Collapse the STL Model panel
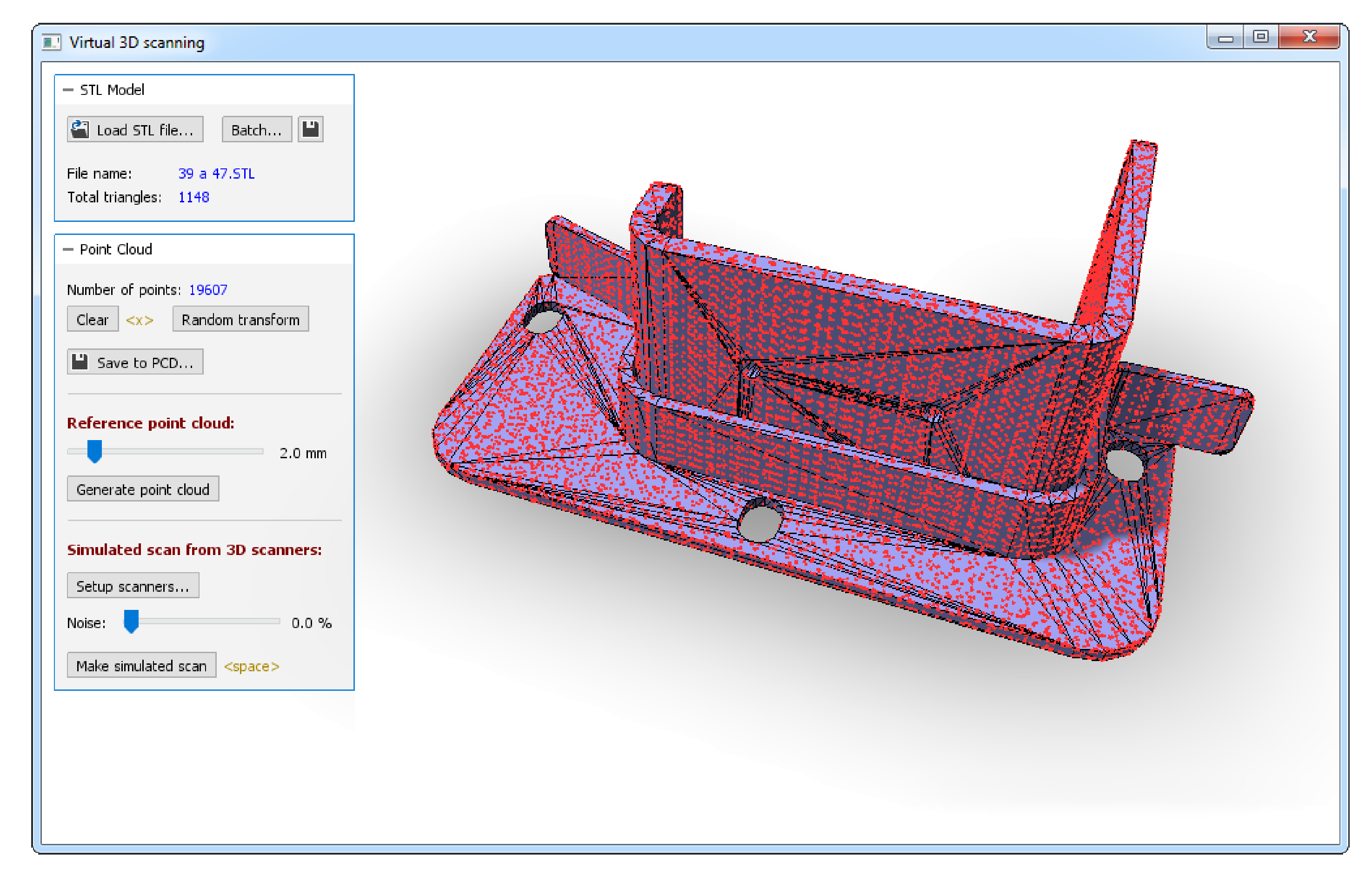 [68, 90]
